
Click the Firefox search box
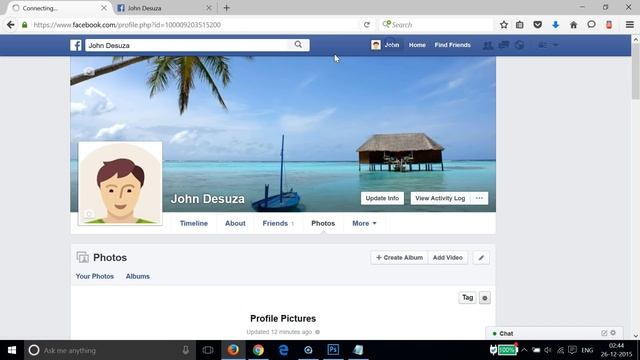pyautogui.click(x=436, y=25)
